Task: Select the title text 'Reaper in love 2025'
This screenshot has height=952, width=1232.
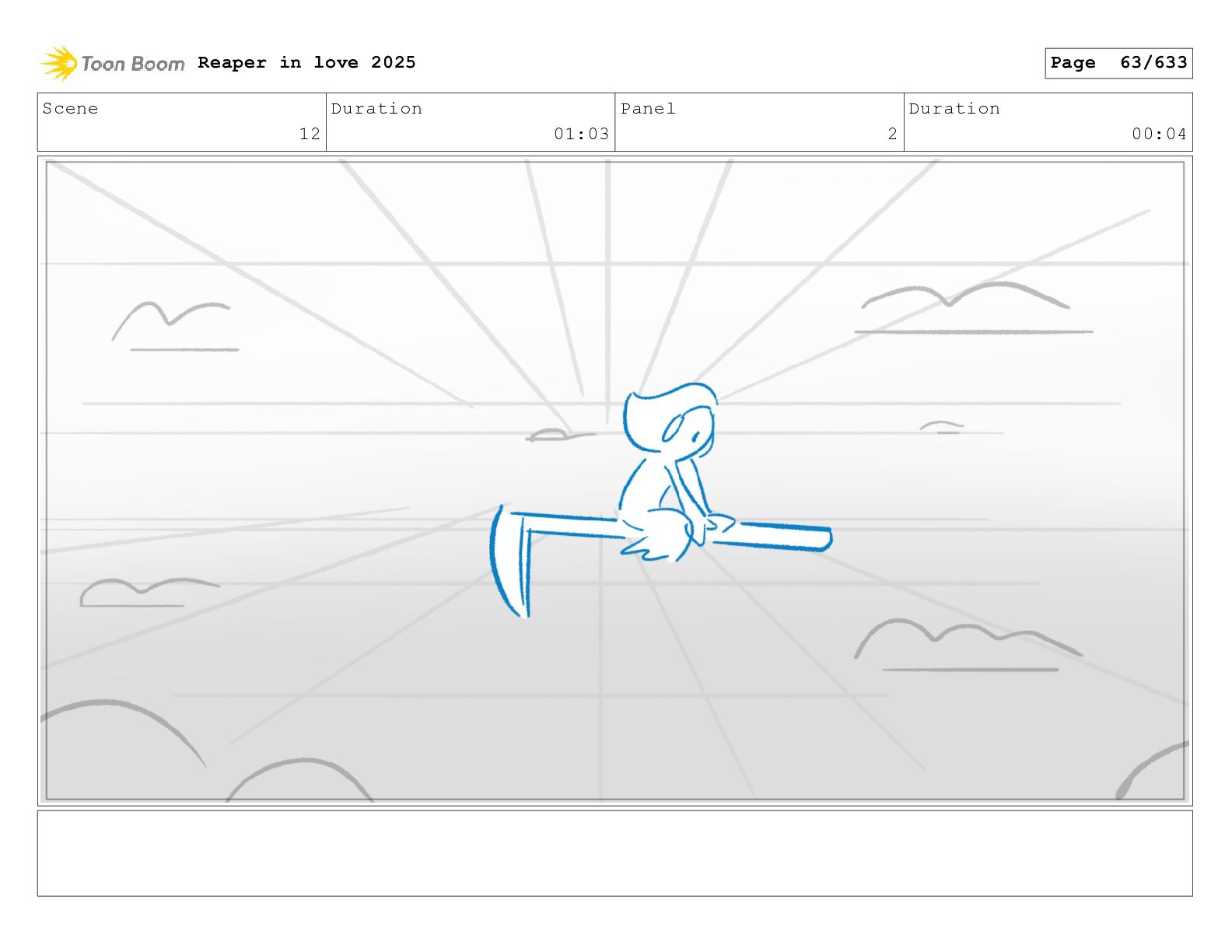Action: point(306,62)
